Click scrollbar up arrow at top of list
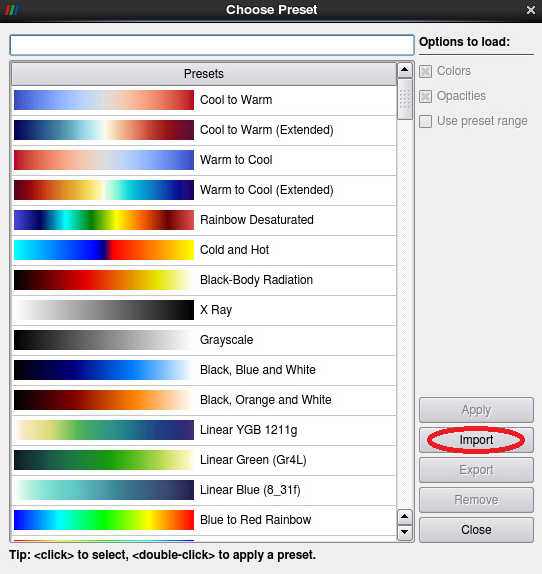Viewport: 542px width, 574px height. (405, 70)
